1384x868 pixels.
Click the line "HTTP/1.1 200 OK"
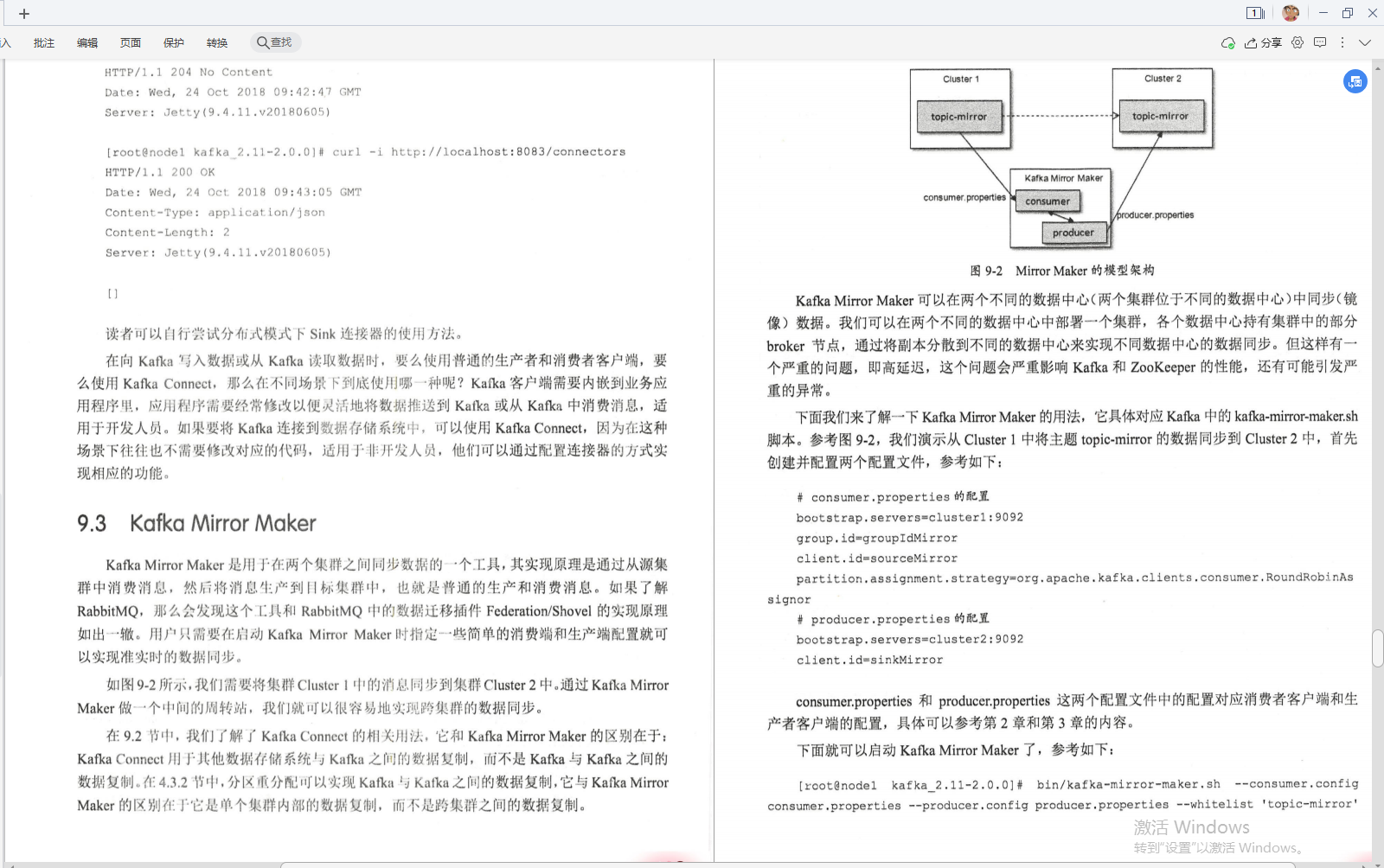point(160,172)
